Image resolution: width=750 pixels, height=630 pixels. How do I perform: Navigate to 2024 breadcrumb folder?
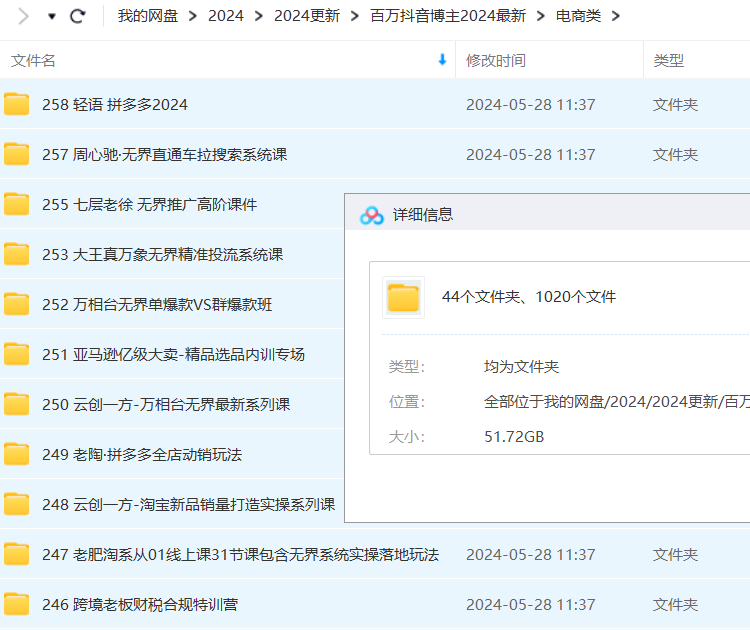[x=226, y=16]
